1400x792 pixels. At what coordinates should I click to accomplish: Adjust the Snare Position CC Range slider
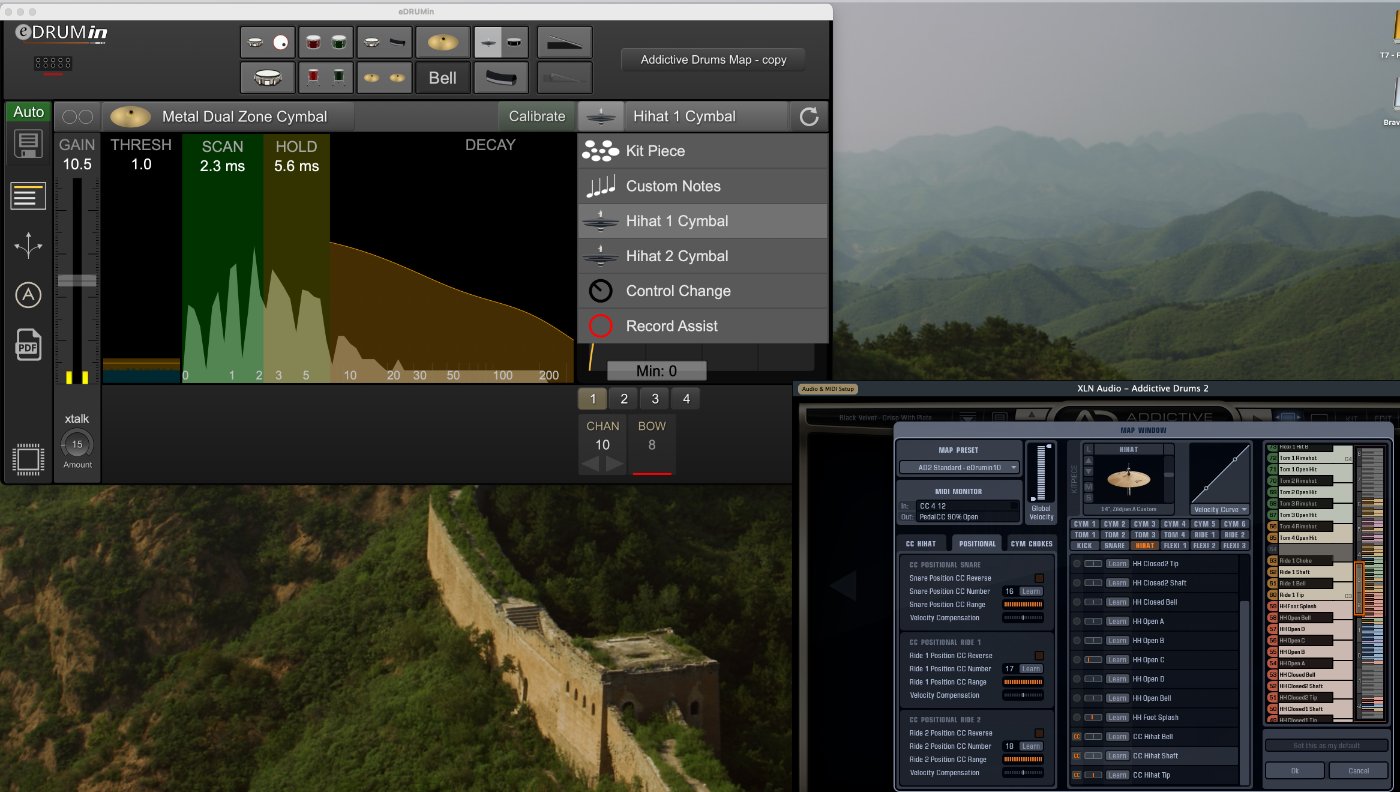[x=1022, y=604]
